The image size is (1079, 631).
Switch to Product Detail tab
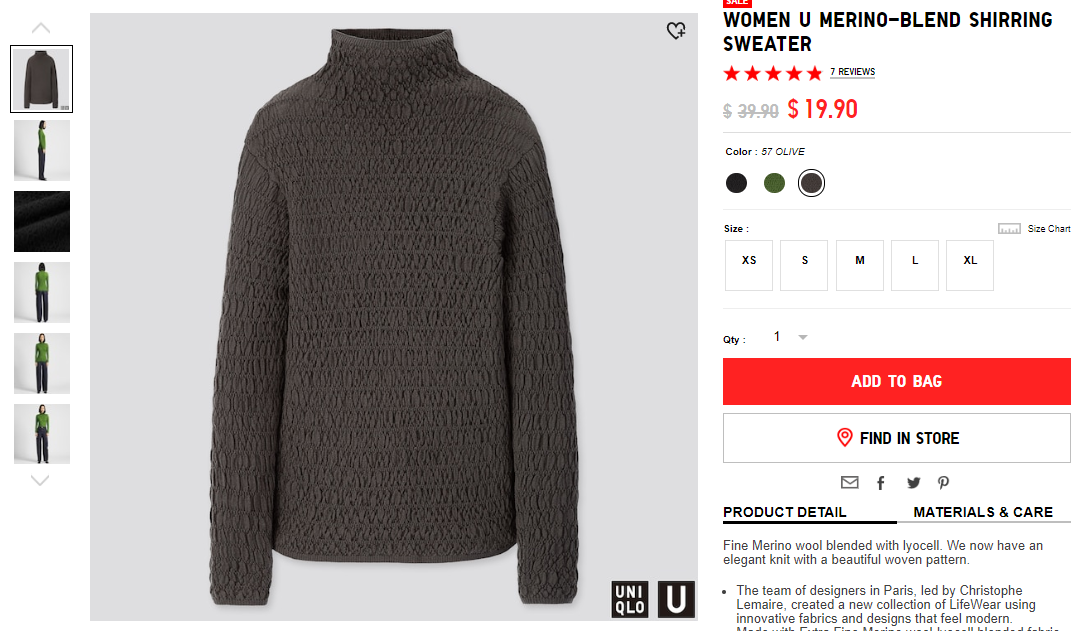tap(784, 512)
